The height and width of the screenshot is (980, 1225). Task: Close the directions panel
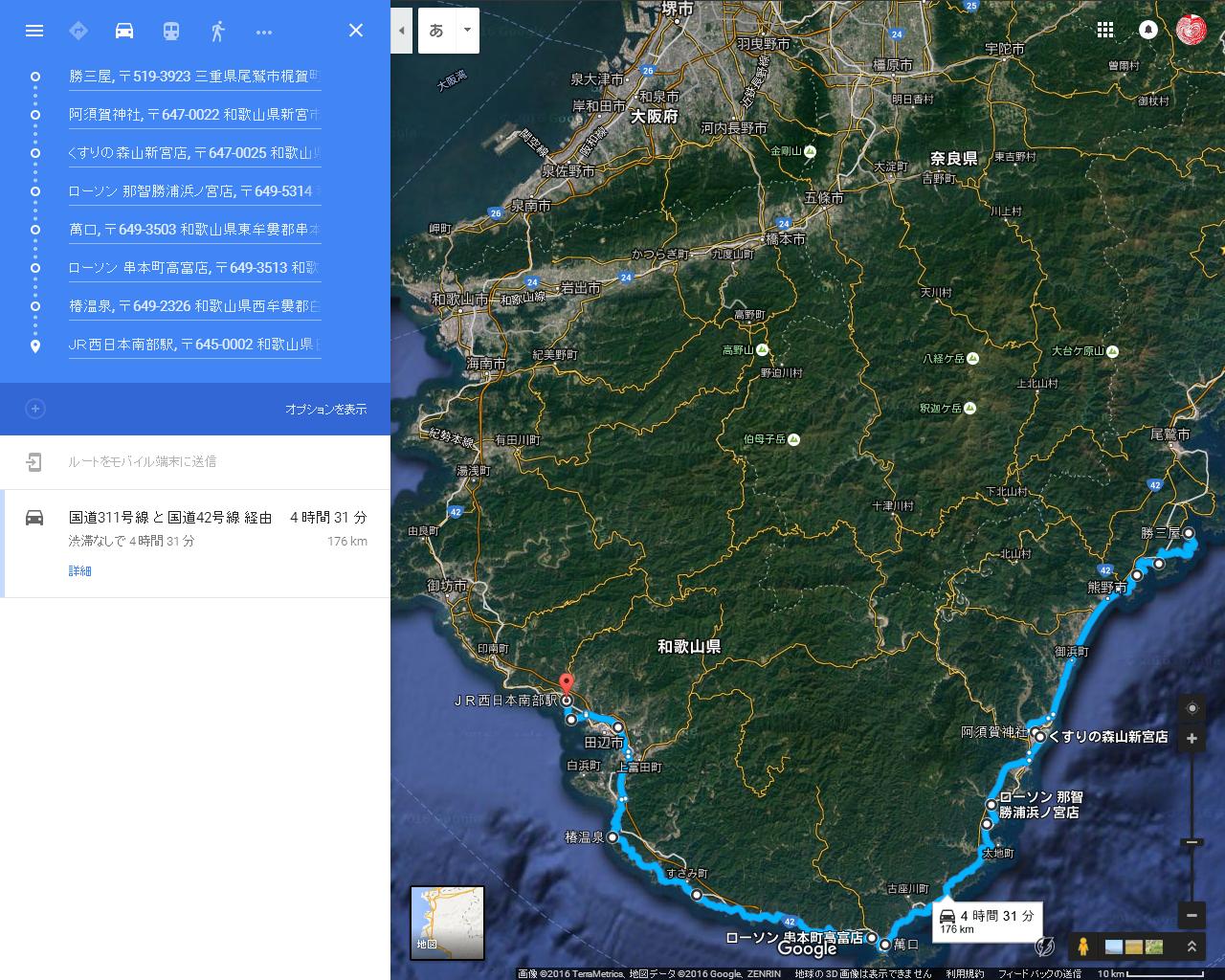coord(356,31)
